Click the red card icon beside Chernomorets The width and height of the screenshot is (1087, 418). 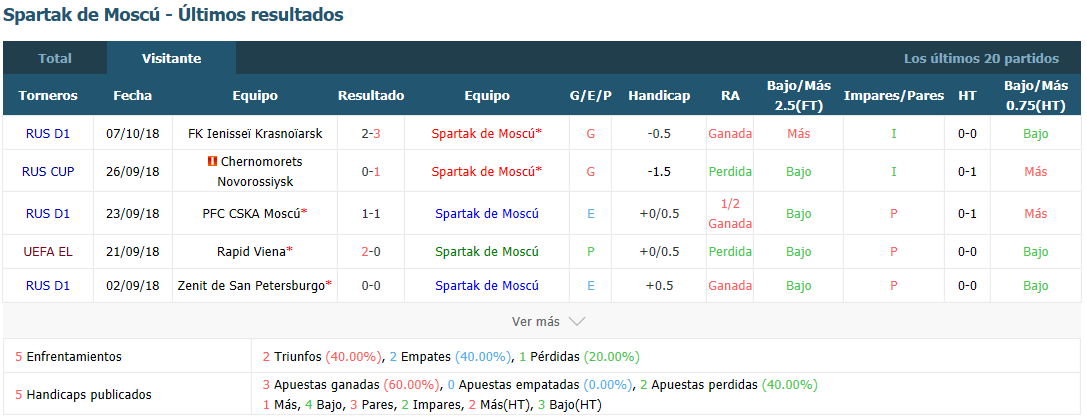[x=212, y=162]
